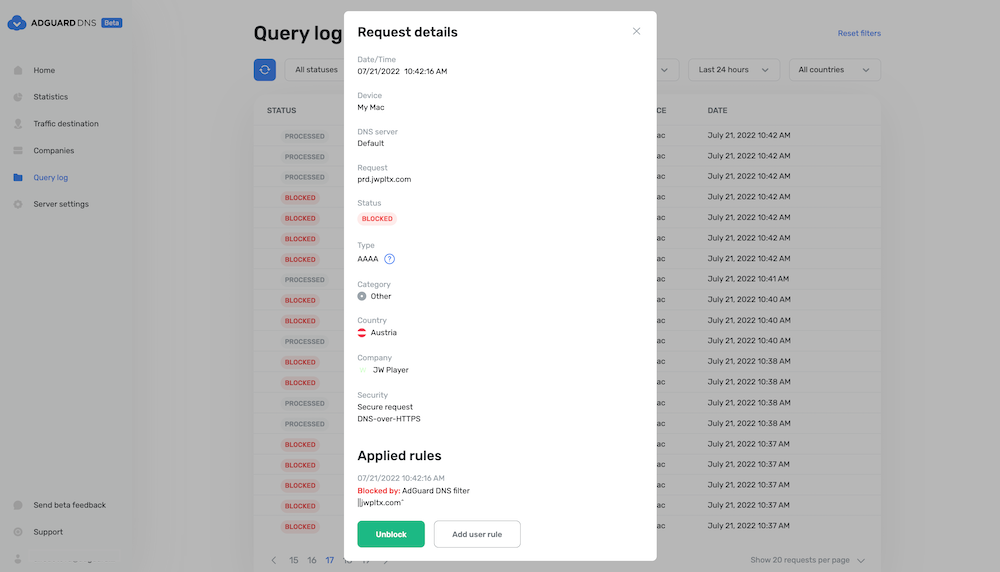Viewport: 1000px width, 572px height.
Task: Click the ||jwpltx.com^ rule text
Action: 381,502
